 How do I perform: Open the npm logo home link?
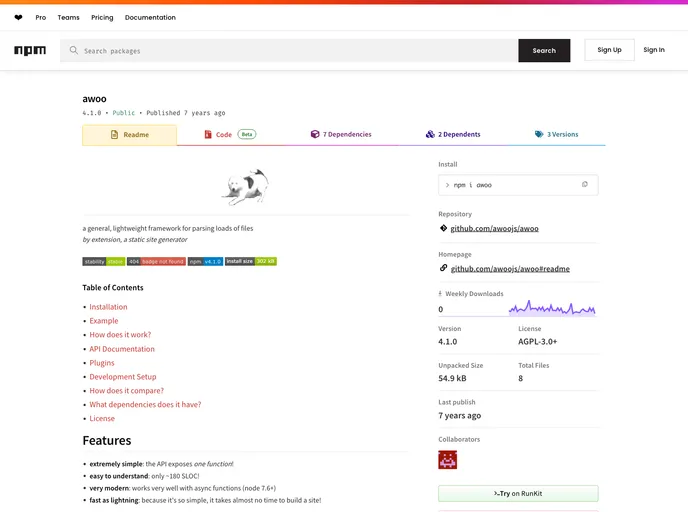[30, 50]
